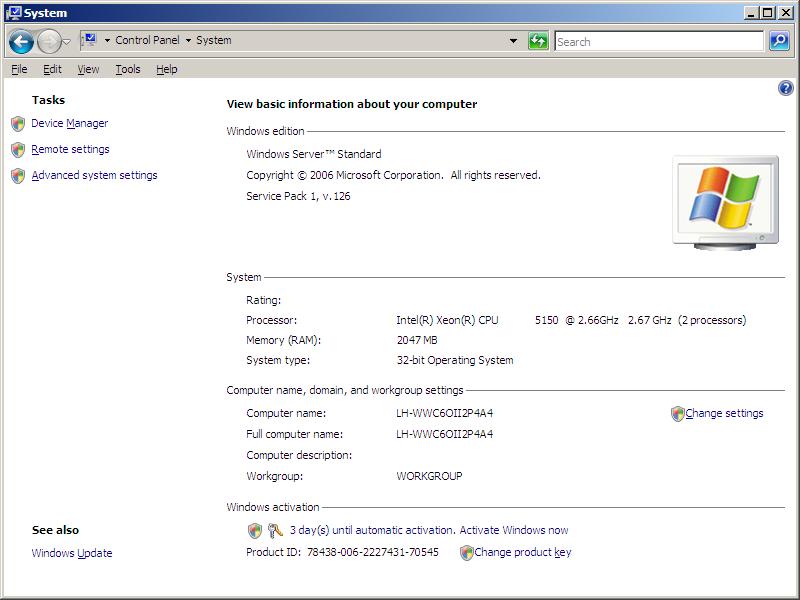Click the keys icon in activation row
Screen dimensions: 800x600
pos(275,531)
